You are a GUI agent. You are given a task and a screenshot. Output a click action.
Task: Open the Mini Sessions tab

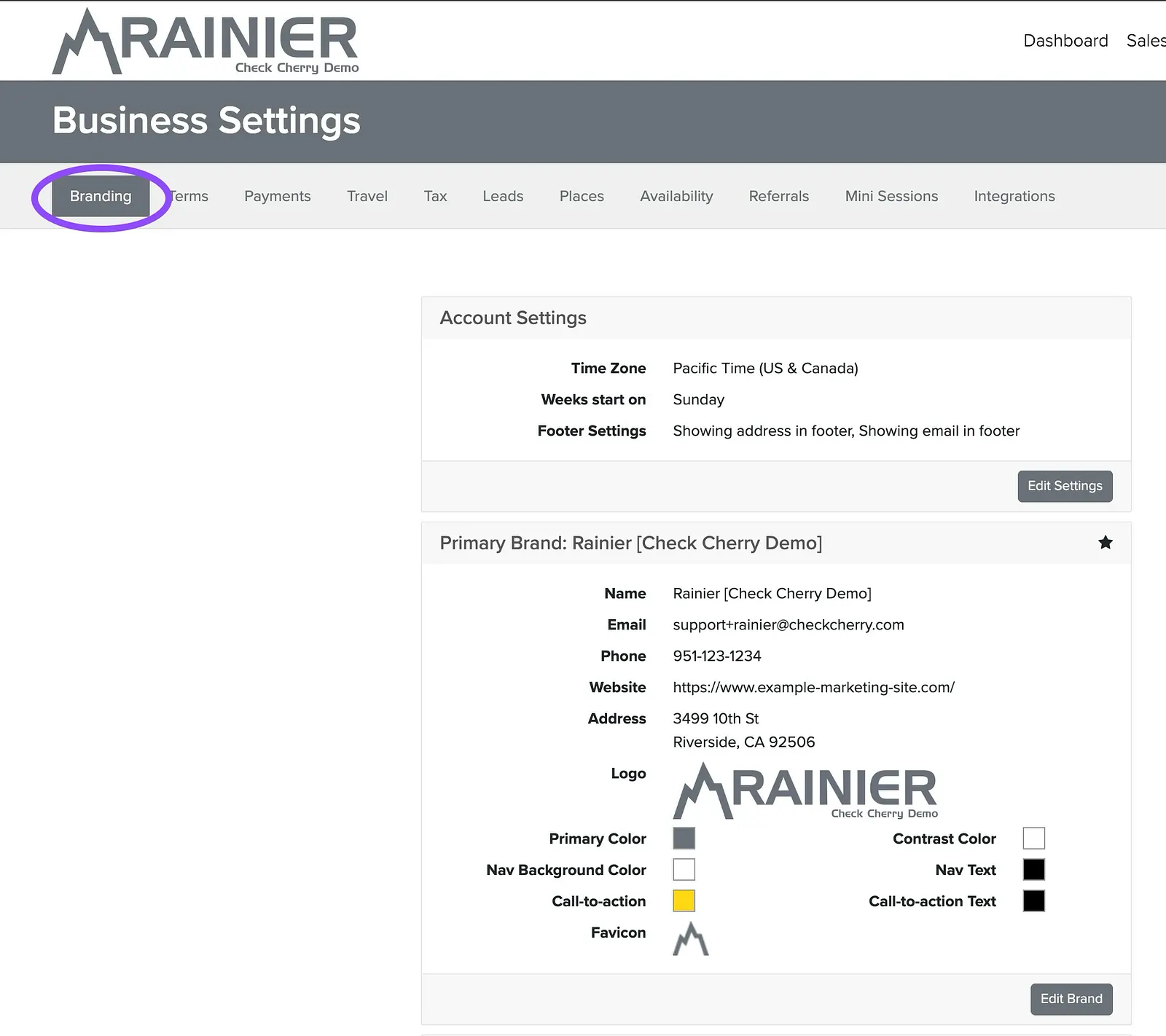tap(891, 196)
